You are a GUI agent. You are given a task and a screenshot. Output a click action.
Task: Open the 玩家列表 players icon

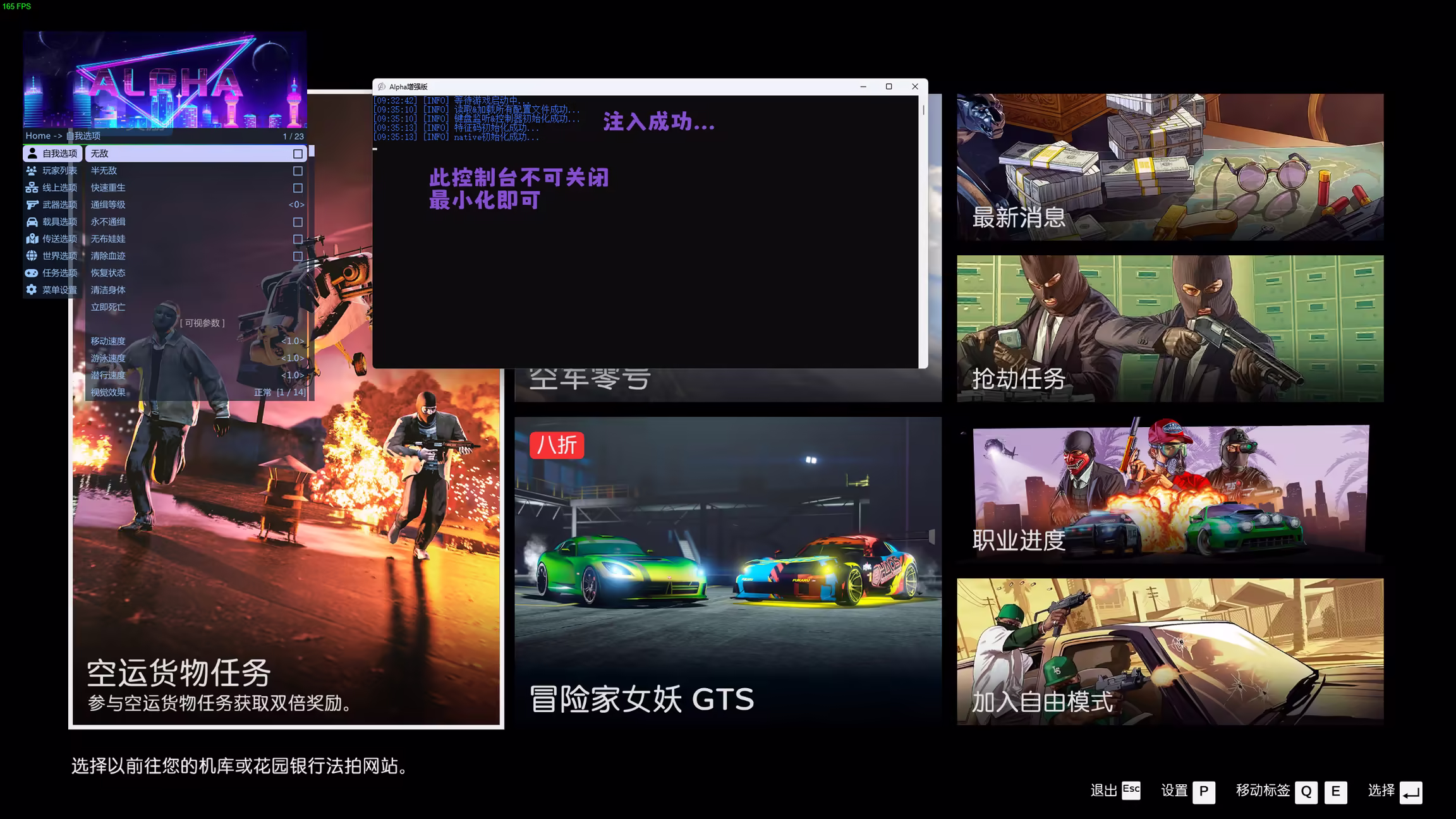point(32,171)
